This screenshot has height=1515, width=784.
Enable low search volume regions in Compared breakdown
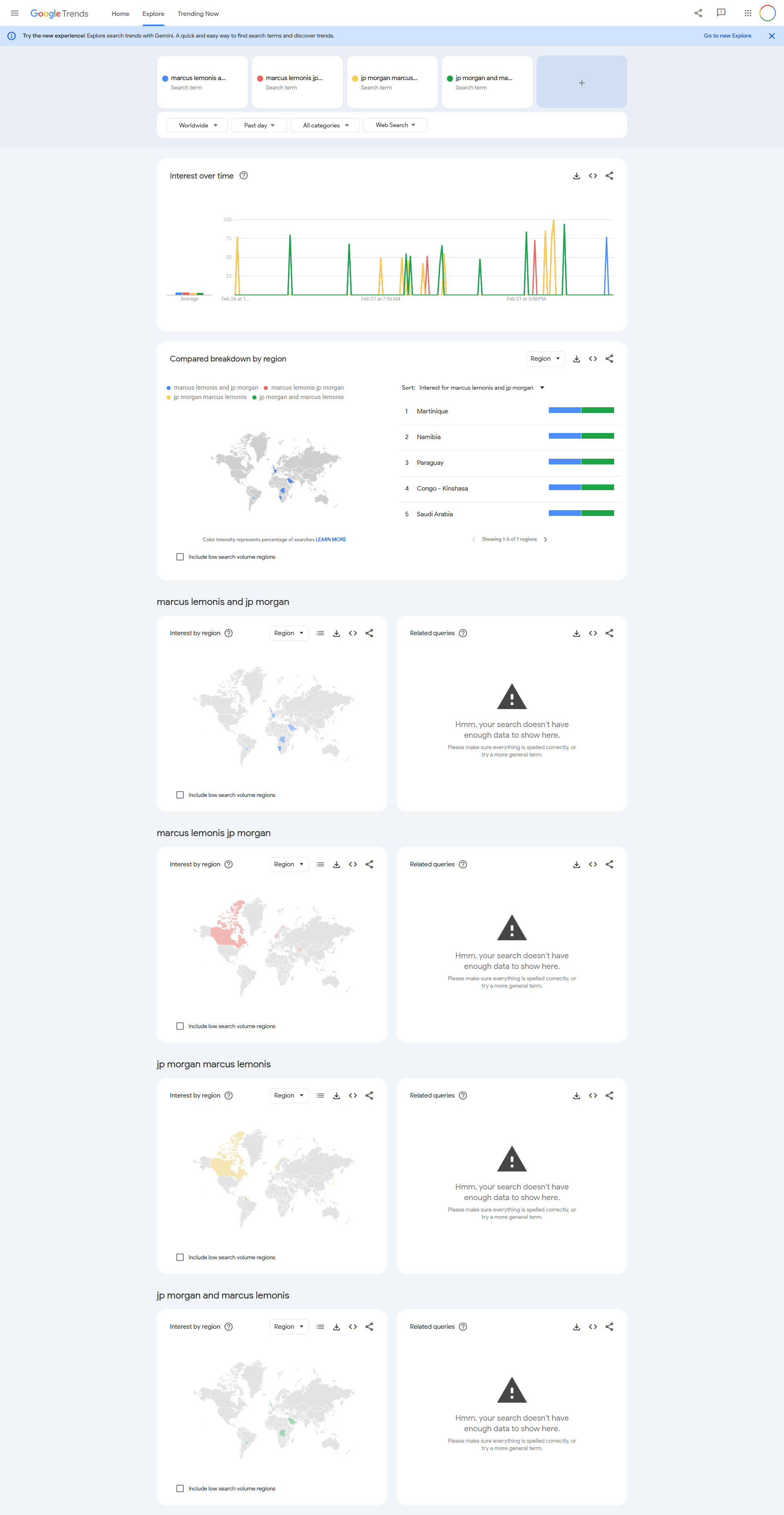pyautogui.click(x=180, y=557)
